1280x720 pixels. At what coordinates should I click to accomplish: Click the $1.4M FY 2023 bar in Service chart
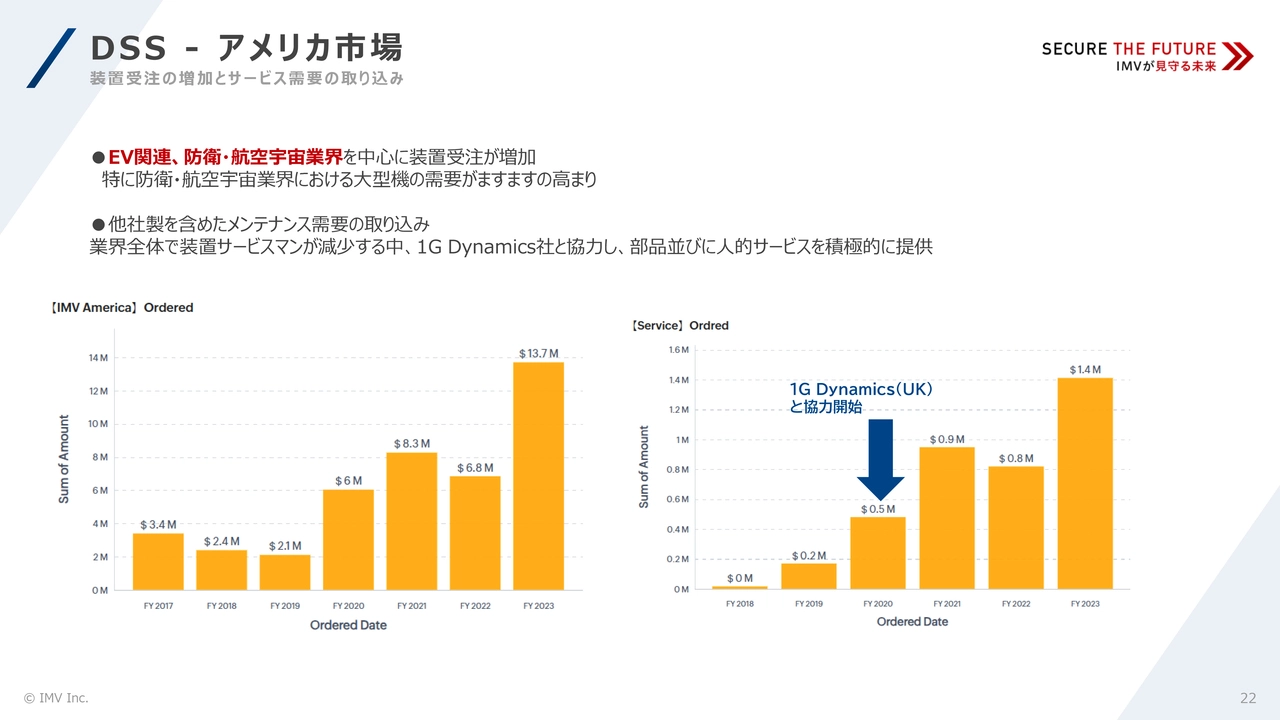[x=1085, y=483]
